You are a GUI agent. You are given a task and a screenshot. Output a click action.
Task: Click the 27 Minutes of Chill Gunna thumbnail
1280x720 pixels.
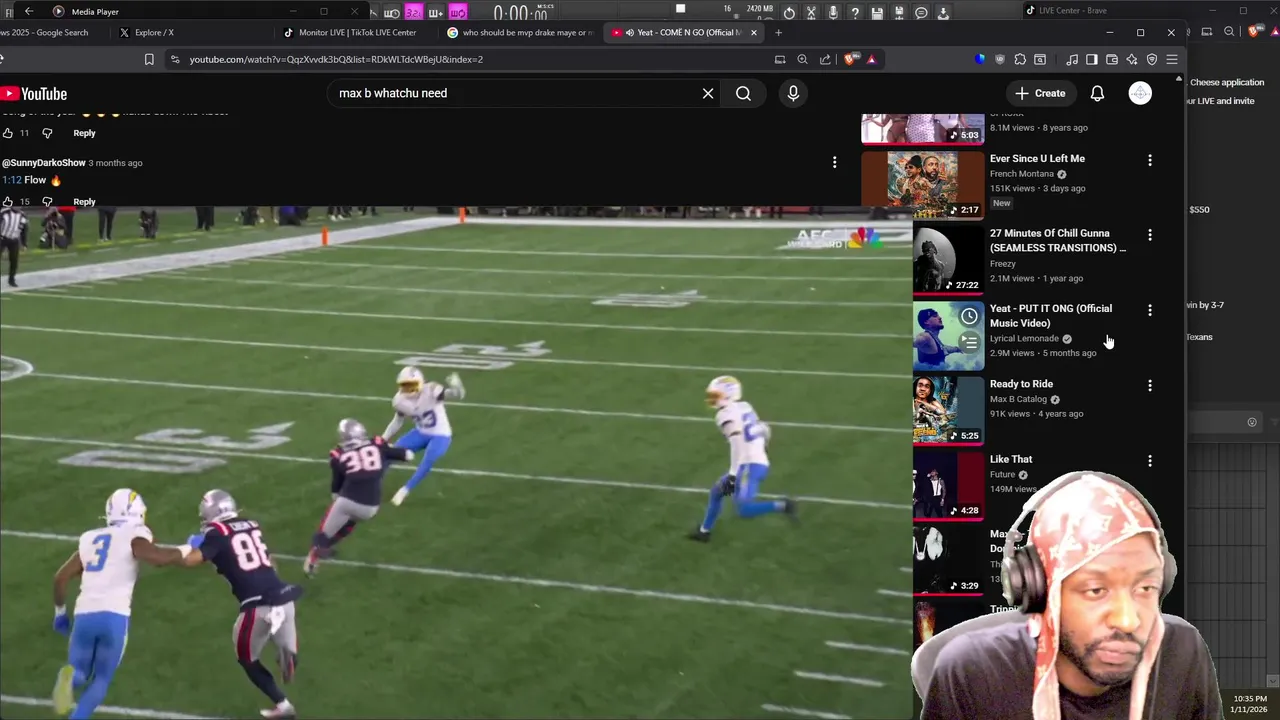(x=948, y=259)
